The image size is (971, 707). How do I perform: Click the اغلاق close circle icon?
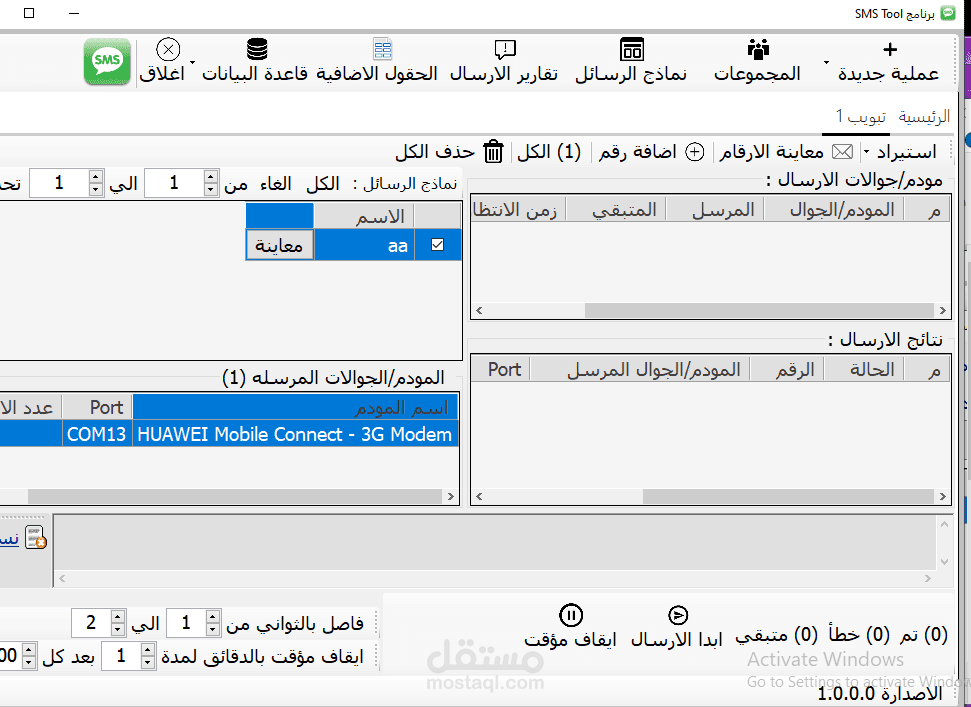click(x=168, y=49)
